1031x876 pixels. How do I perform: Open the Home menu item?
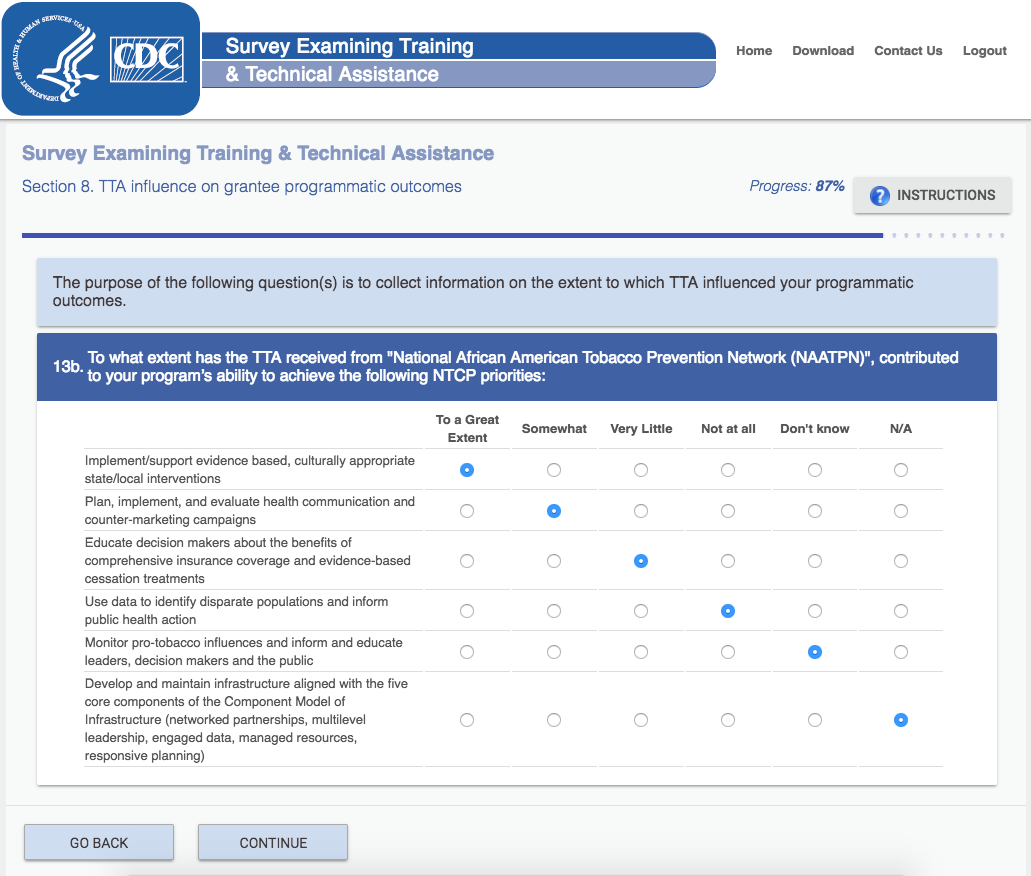tap(754, 51)
